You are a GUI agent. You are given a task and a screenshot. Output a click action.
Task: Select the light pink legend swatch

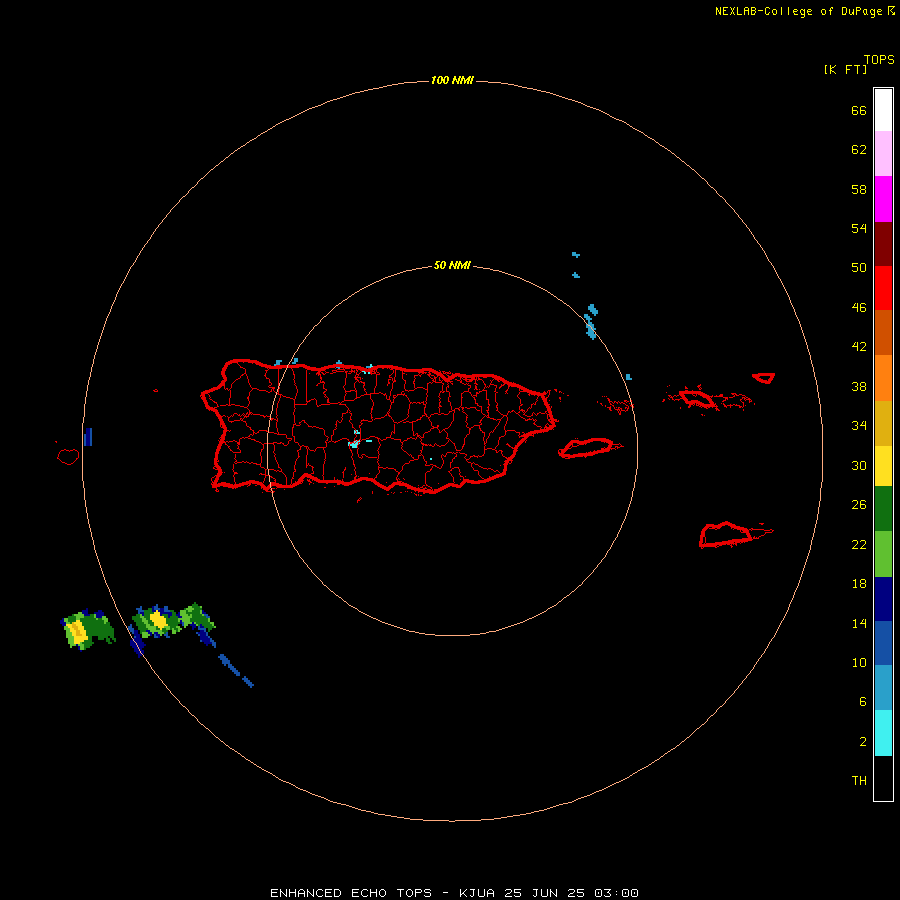(883, 154)
